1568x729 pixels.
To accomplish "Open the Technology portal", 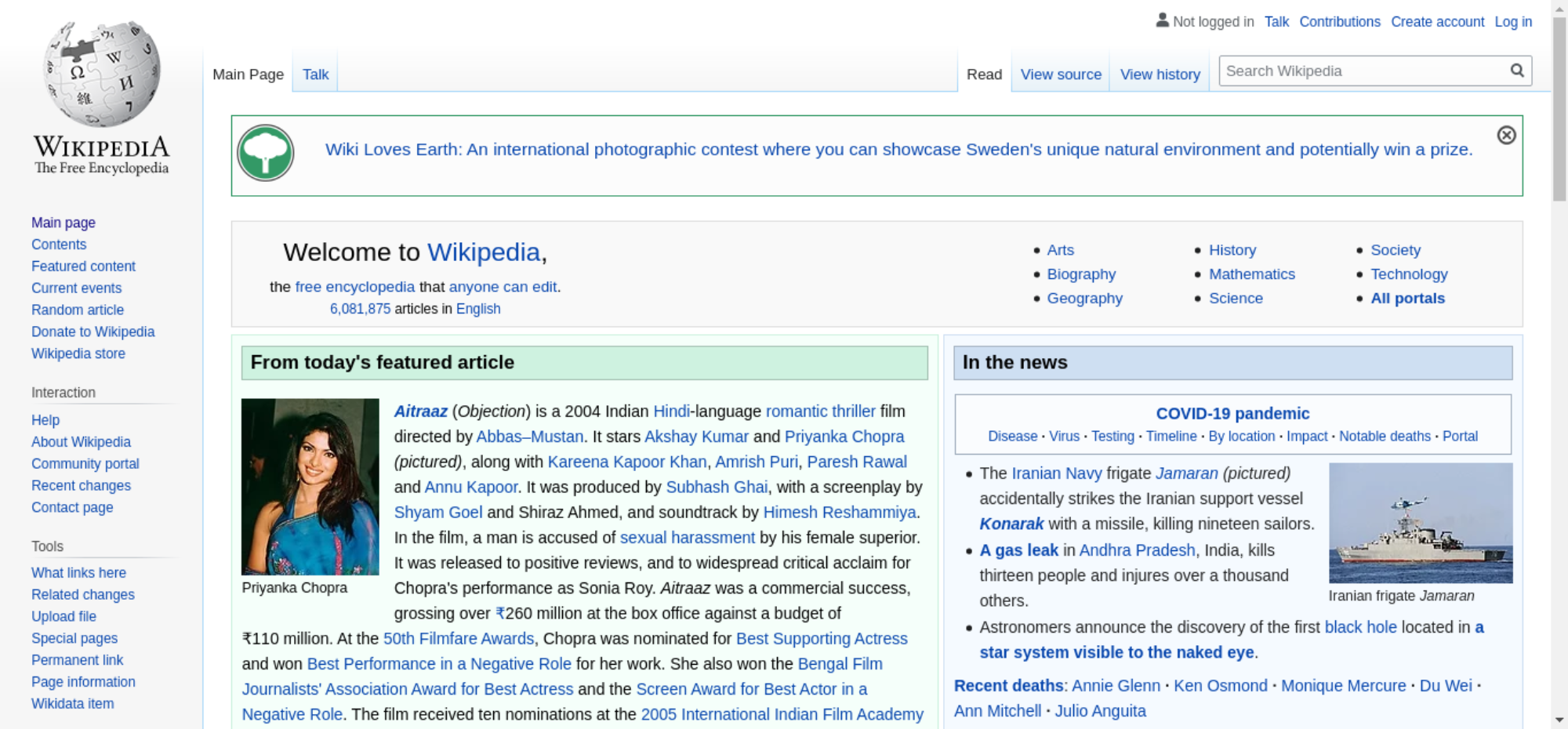I will 1409,274.
